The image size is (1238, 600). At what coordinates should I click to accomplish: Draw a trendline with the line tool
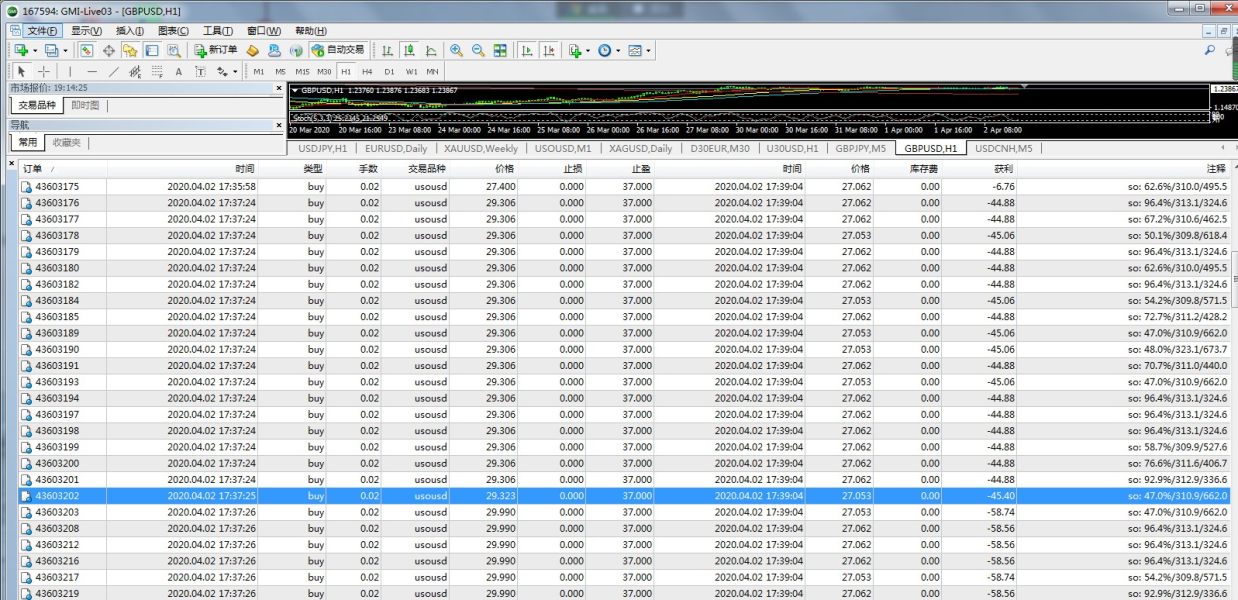[x=113, y=72]
